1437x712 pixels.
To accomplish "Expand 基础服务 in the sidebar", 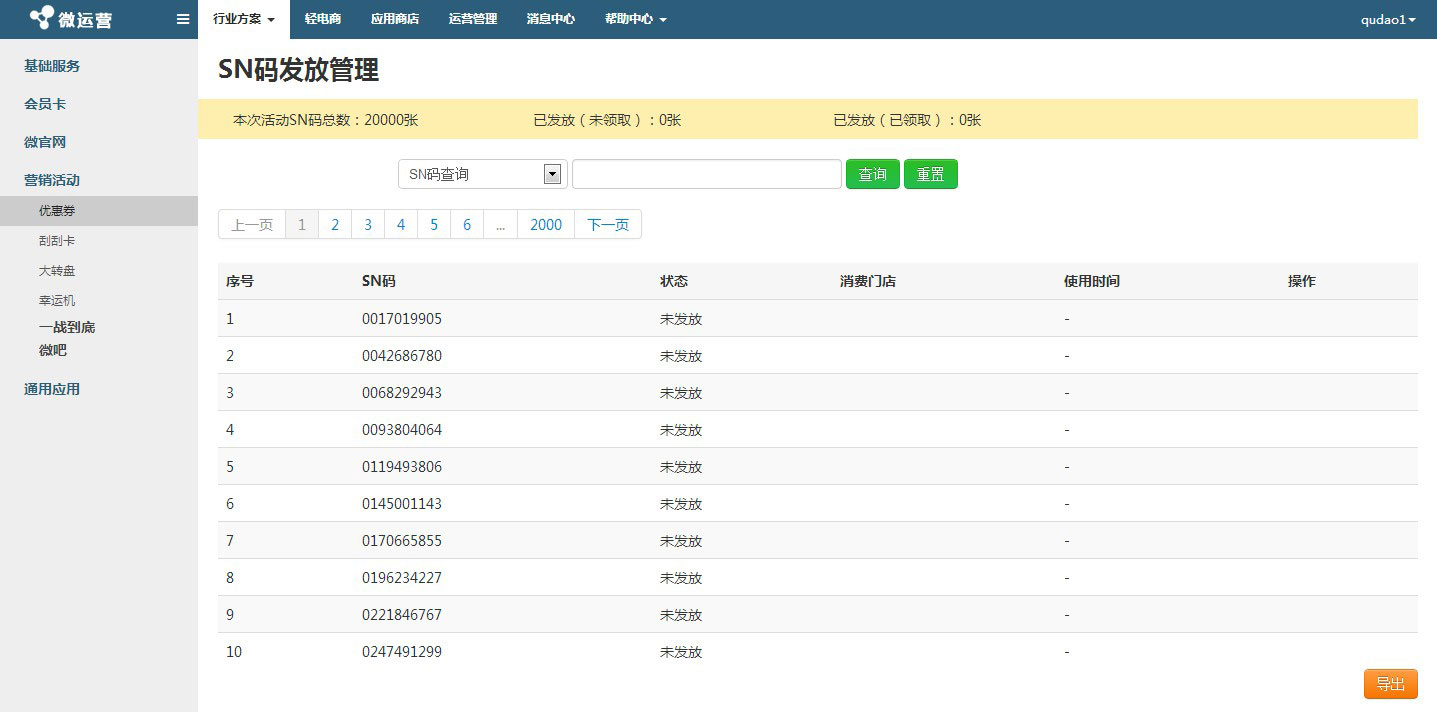I will (52, 66).
